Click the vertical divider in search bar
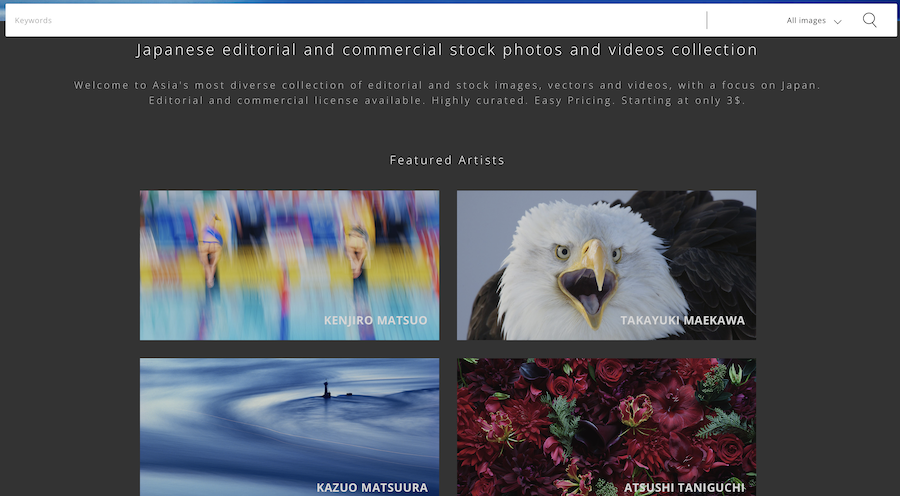The image size is (900, 496). click(707, 20)
